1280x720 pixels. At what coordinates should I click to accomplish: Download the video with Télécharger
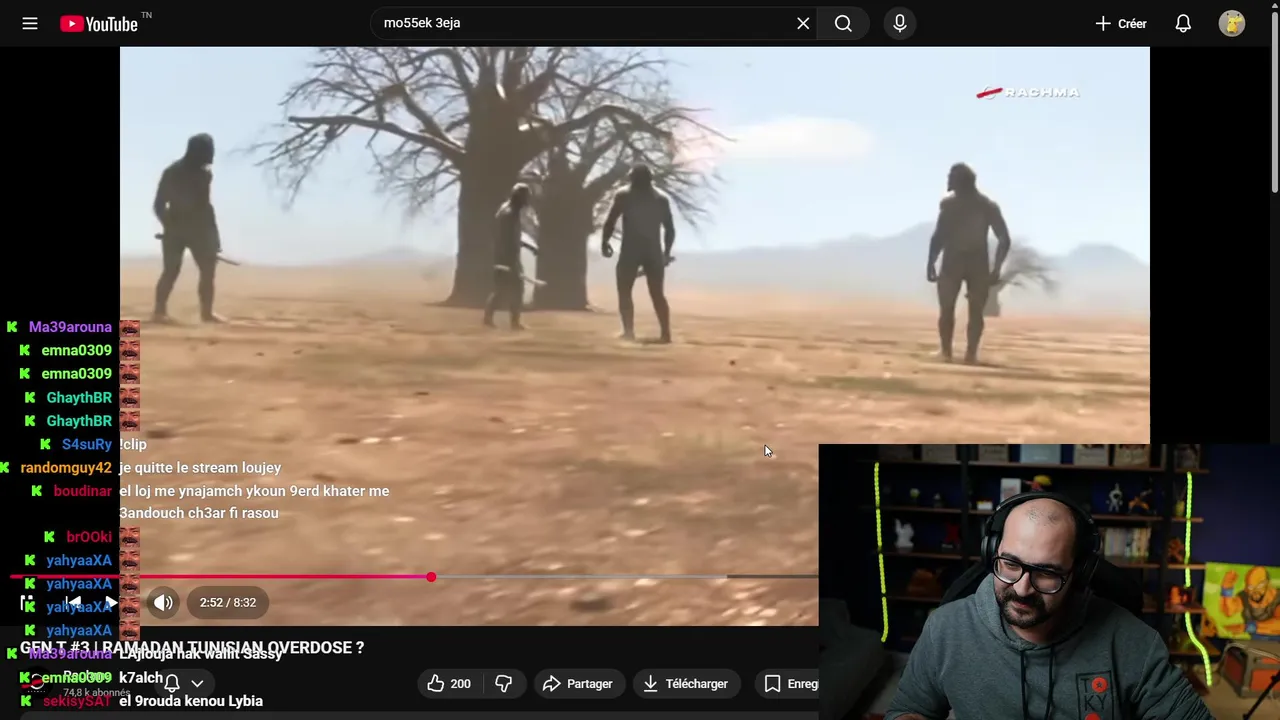(x=686, y=684)
